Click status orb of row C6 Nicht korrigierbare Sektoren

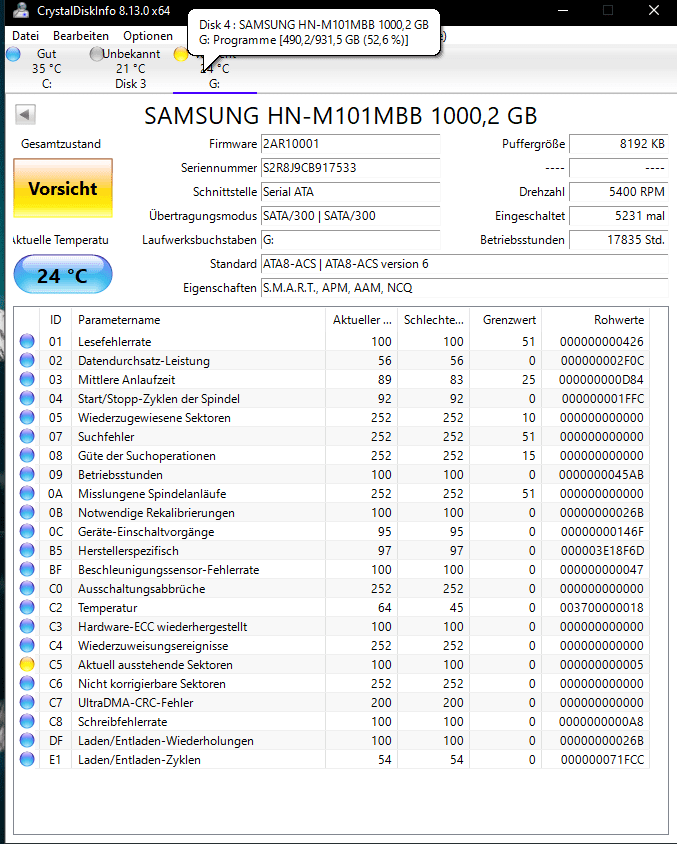27,684
